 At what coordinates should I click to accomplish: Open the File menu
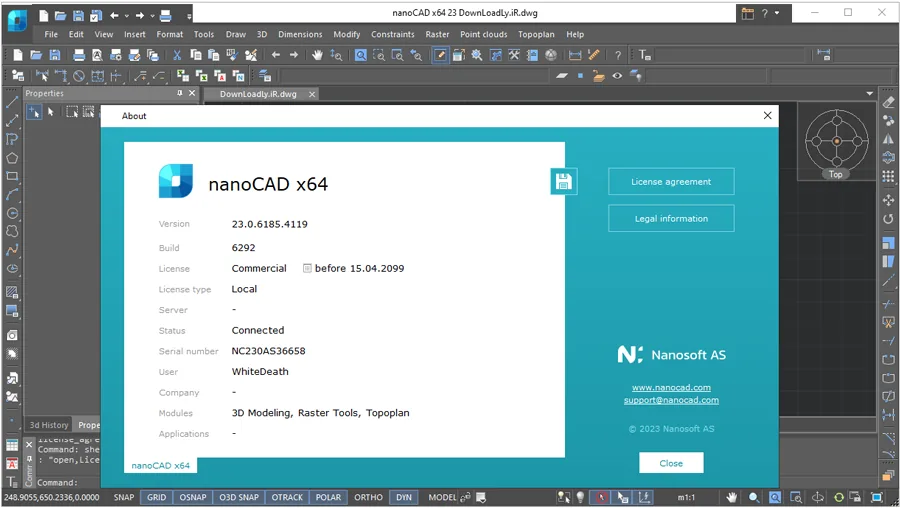pyautogui.click(x=51, y=34)
